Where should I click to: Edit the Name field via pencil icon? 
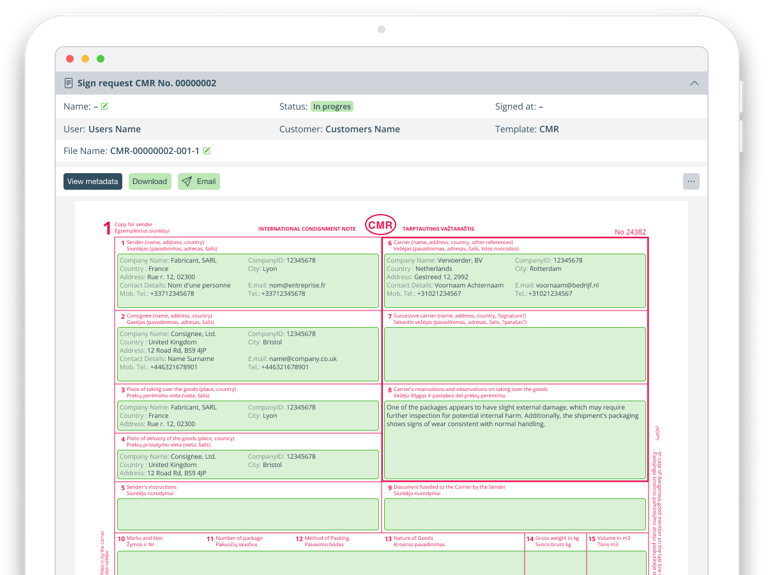coord(104,106)
